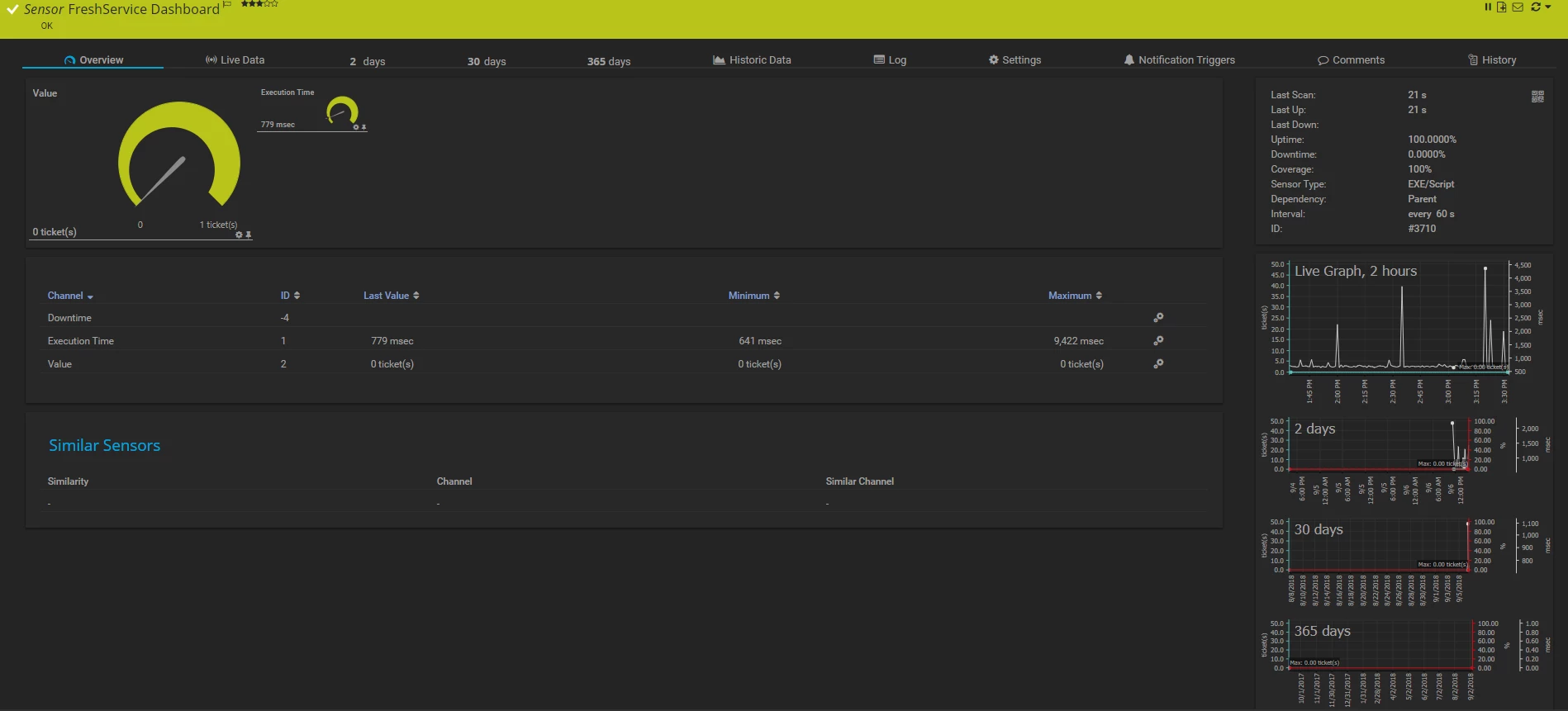Open the Settings tab
Screen dimensions: 1568x711
1014,60
